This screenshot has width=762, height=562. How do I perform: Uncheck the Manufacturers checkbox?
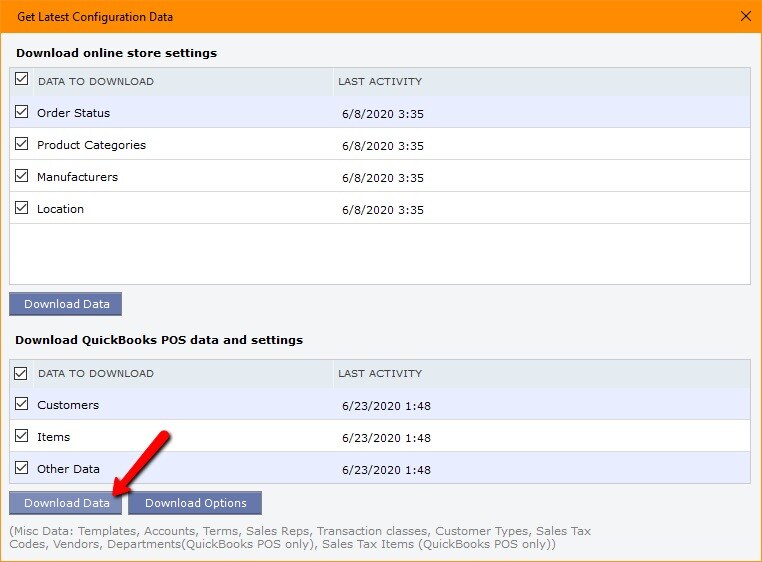pos(21,176)
